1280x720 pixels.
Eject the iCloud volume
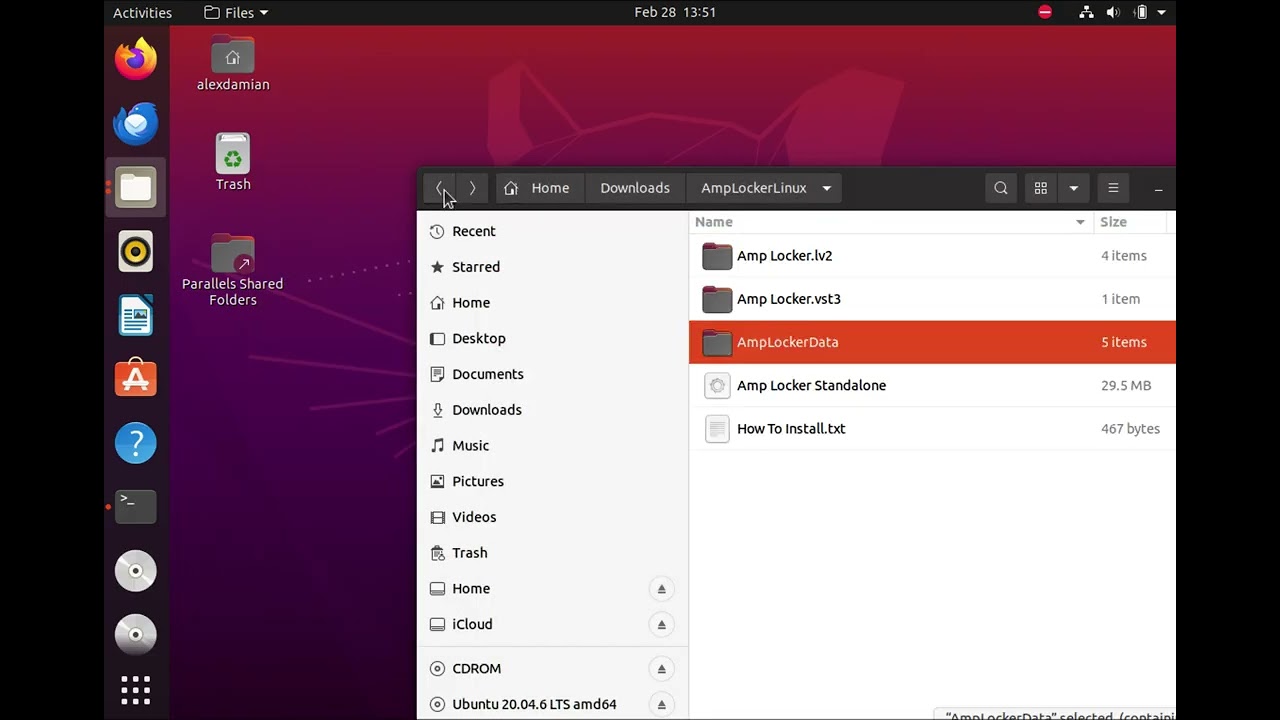click(x=661, y=625)
